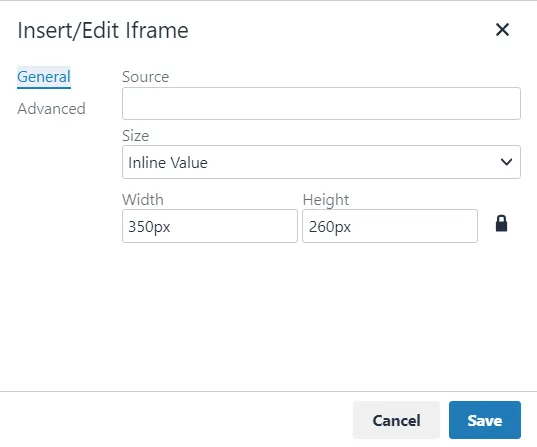The width and height of the screenshot is (537, 447).
Task: Open the Advanced tab
Action: point(51,109)
